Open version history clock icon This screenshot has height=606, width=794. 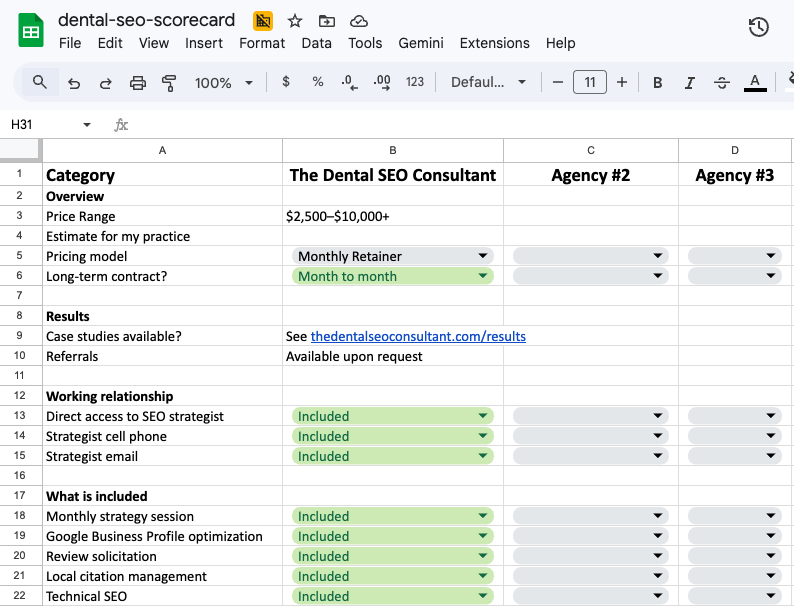(758, 27)
